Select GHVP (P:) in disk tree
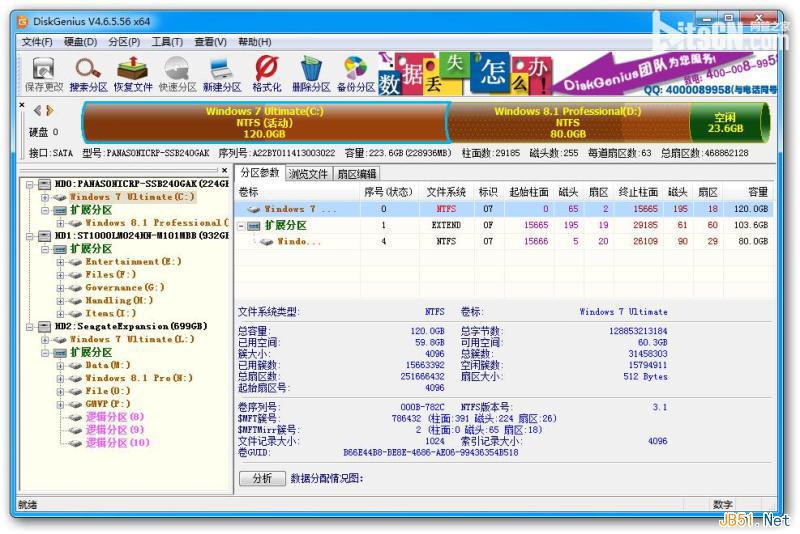The height and width of the screenshot is (534, 800). 107,404
